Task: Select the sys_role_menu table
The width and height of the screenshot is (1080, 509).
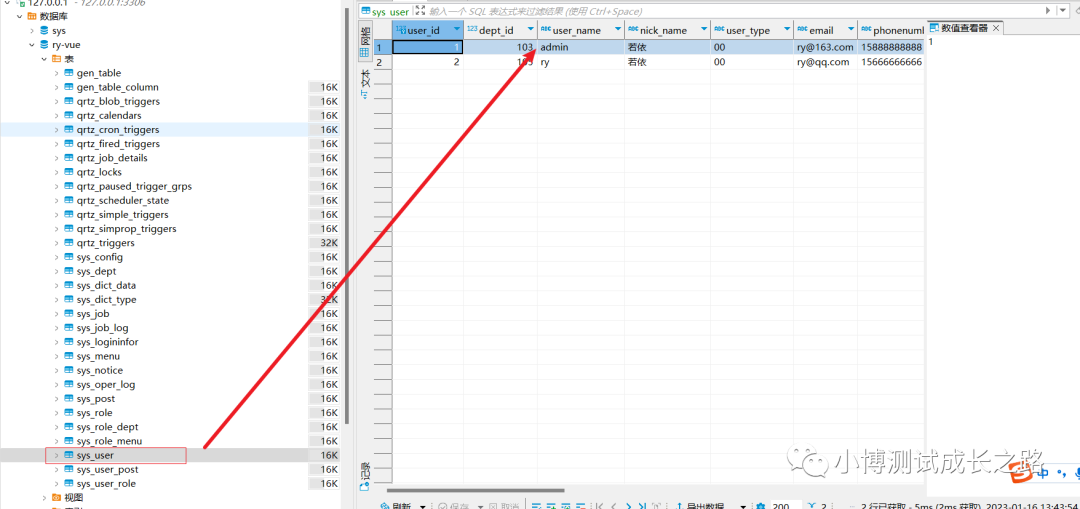Action: [x=109, y=441]
